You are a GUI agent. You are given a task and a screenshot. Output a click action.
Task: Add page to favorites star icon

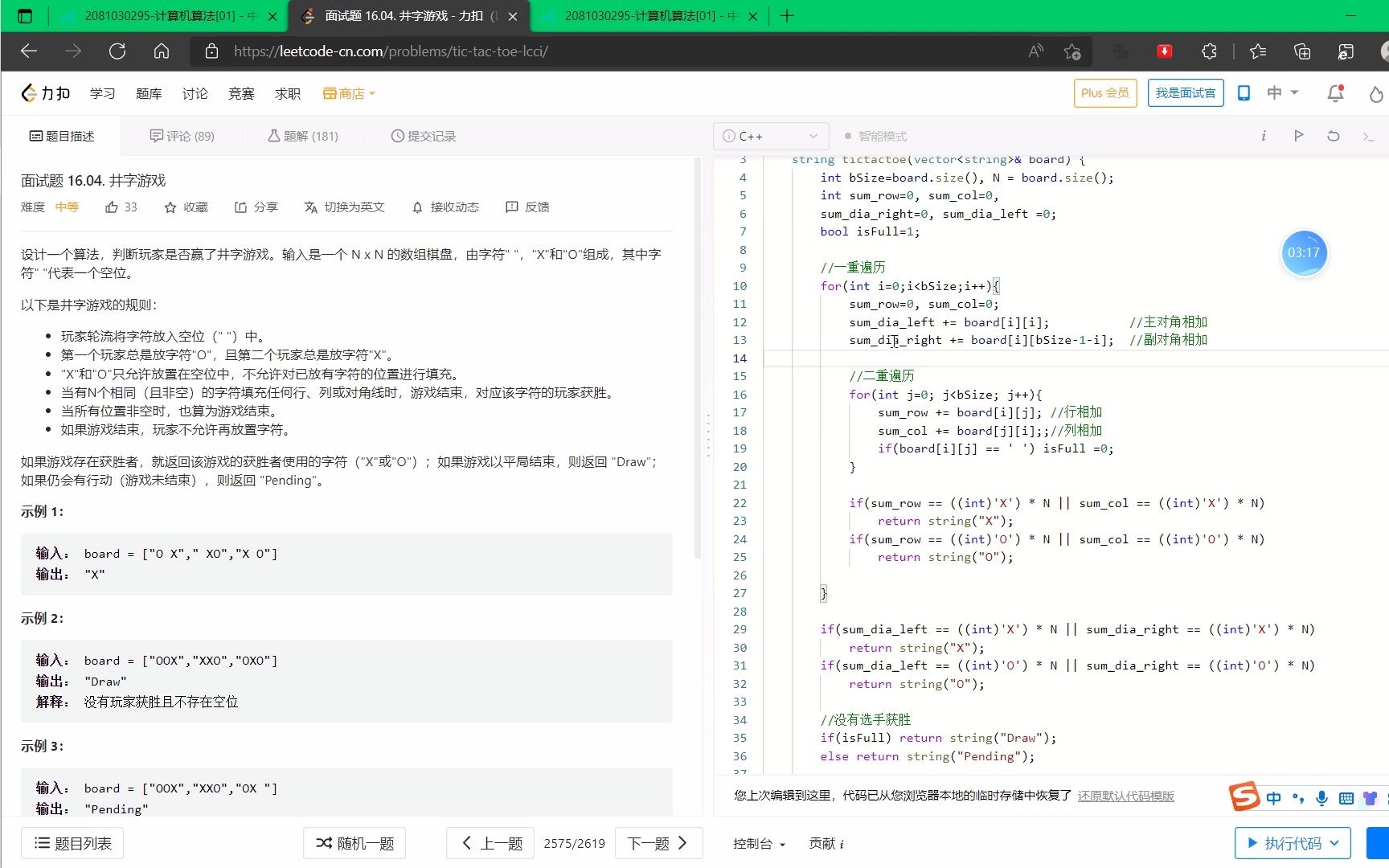1072,51
